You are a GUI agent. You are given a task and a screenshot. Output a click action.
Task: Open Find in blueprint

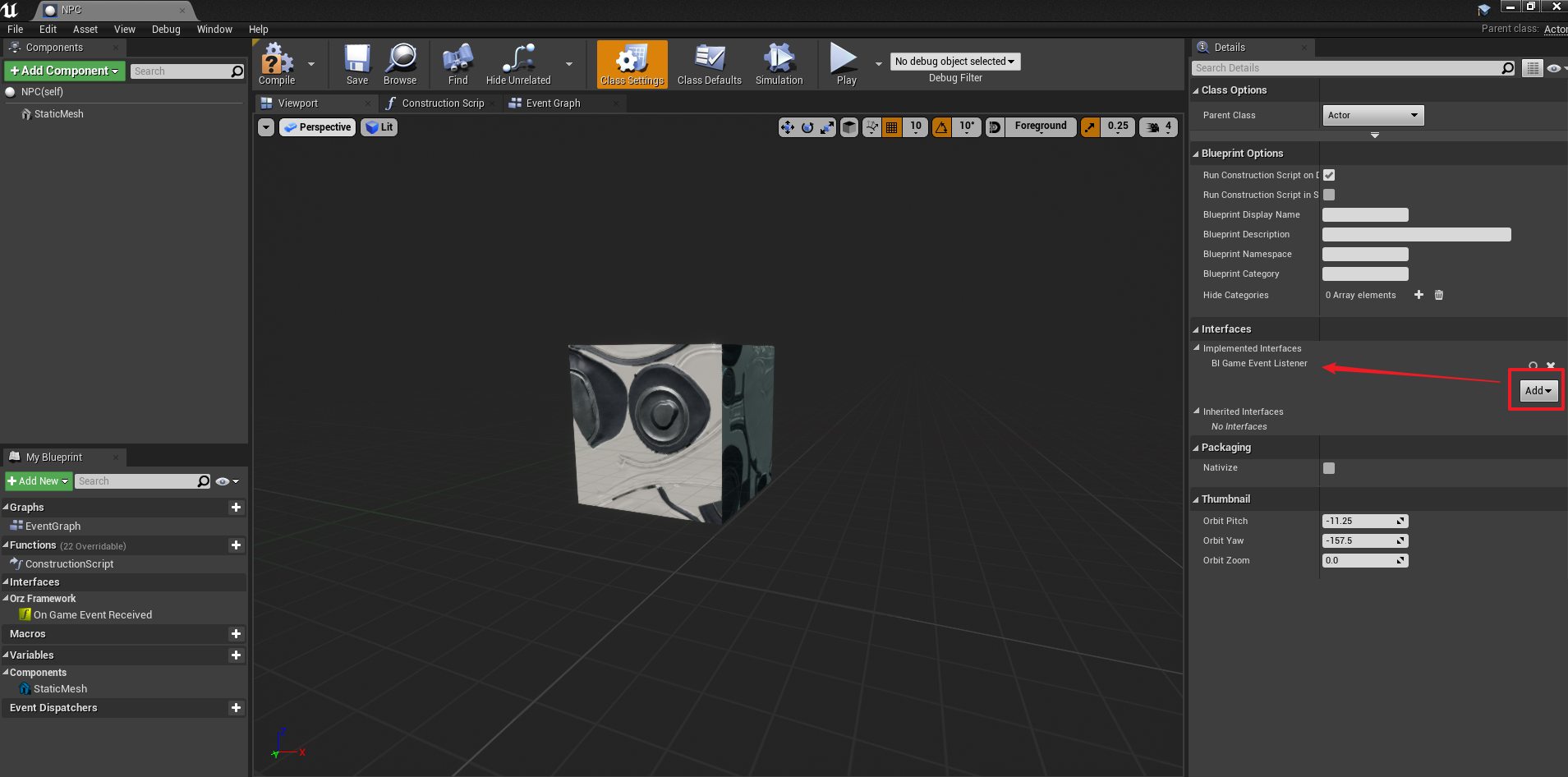[x=458, y=64]
